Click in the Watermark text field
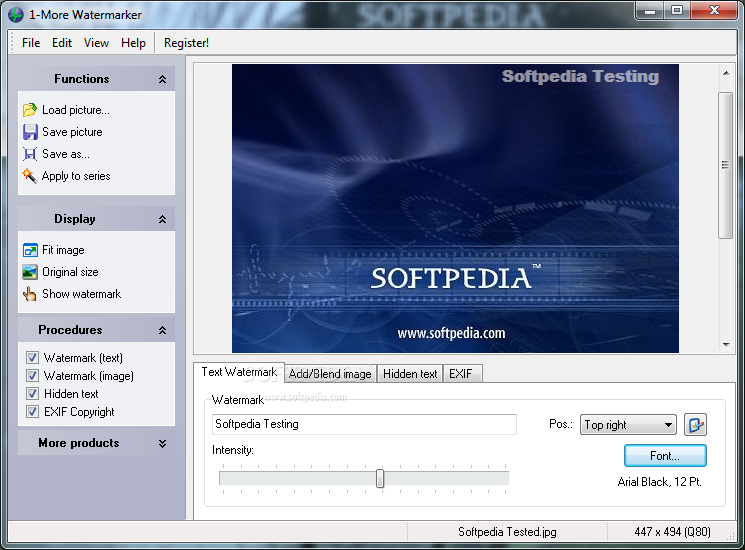Viewport: 745px width, 550px height. point(364,424)
